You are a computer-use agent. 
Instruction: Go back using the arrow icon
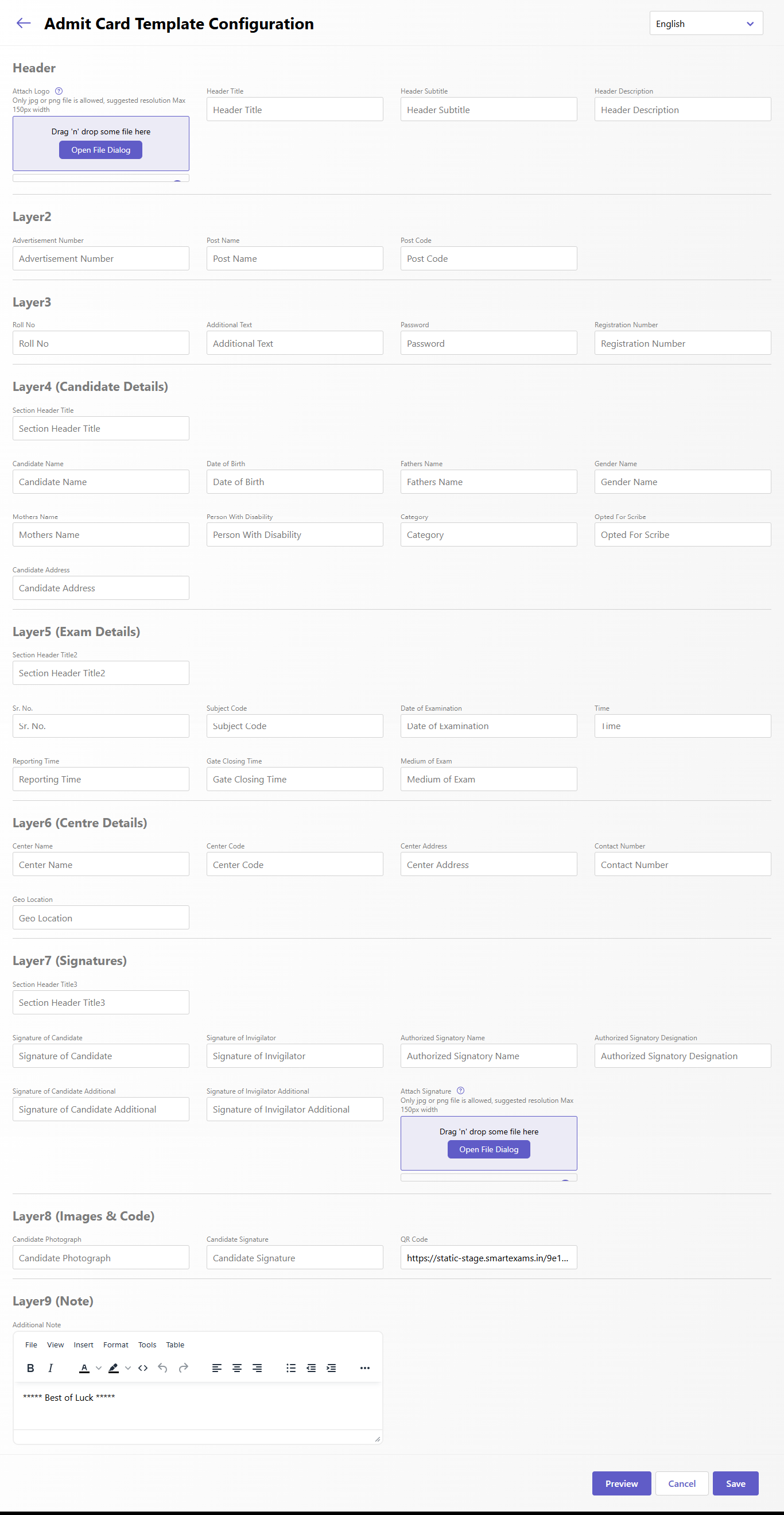click(x=24, y=24)
